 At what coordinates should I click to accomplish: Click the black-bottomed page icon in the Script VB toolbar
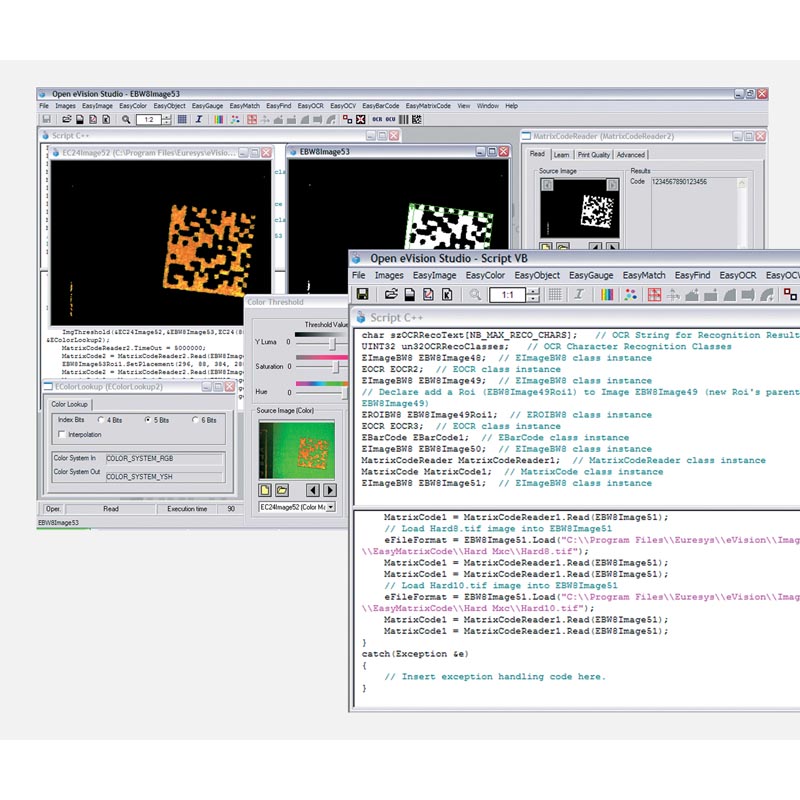click(410, 294)
